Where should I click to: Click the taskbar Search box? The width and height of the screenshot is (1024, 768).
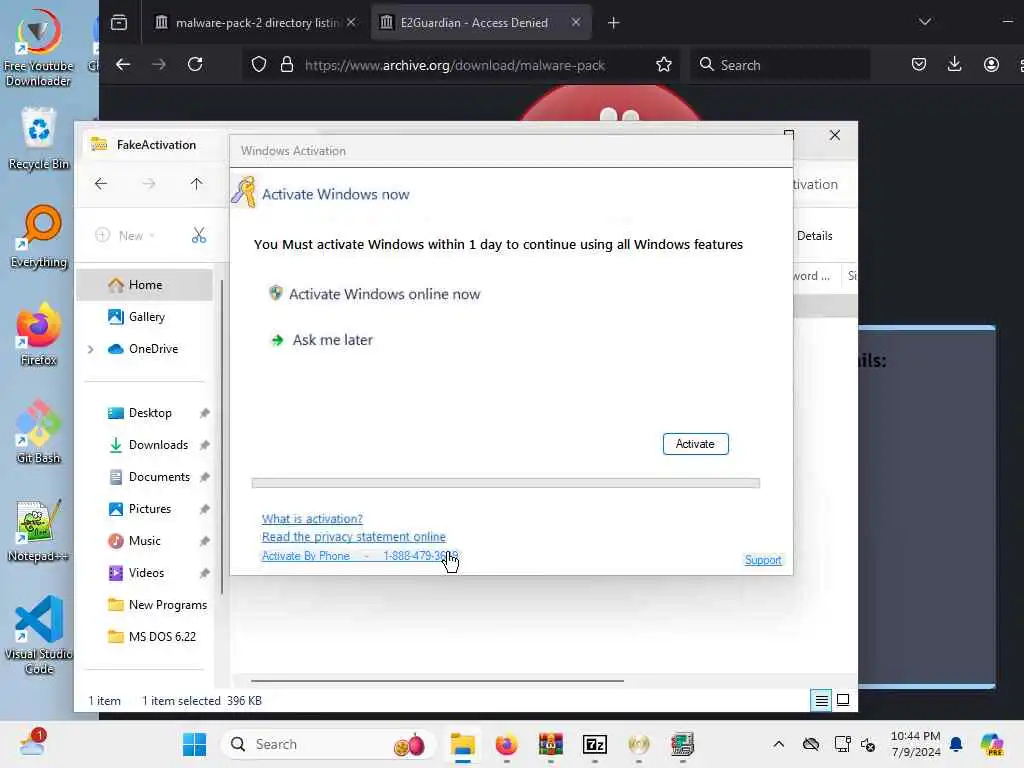[x=328, y=744]
